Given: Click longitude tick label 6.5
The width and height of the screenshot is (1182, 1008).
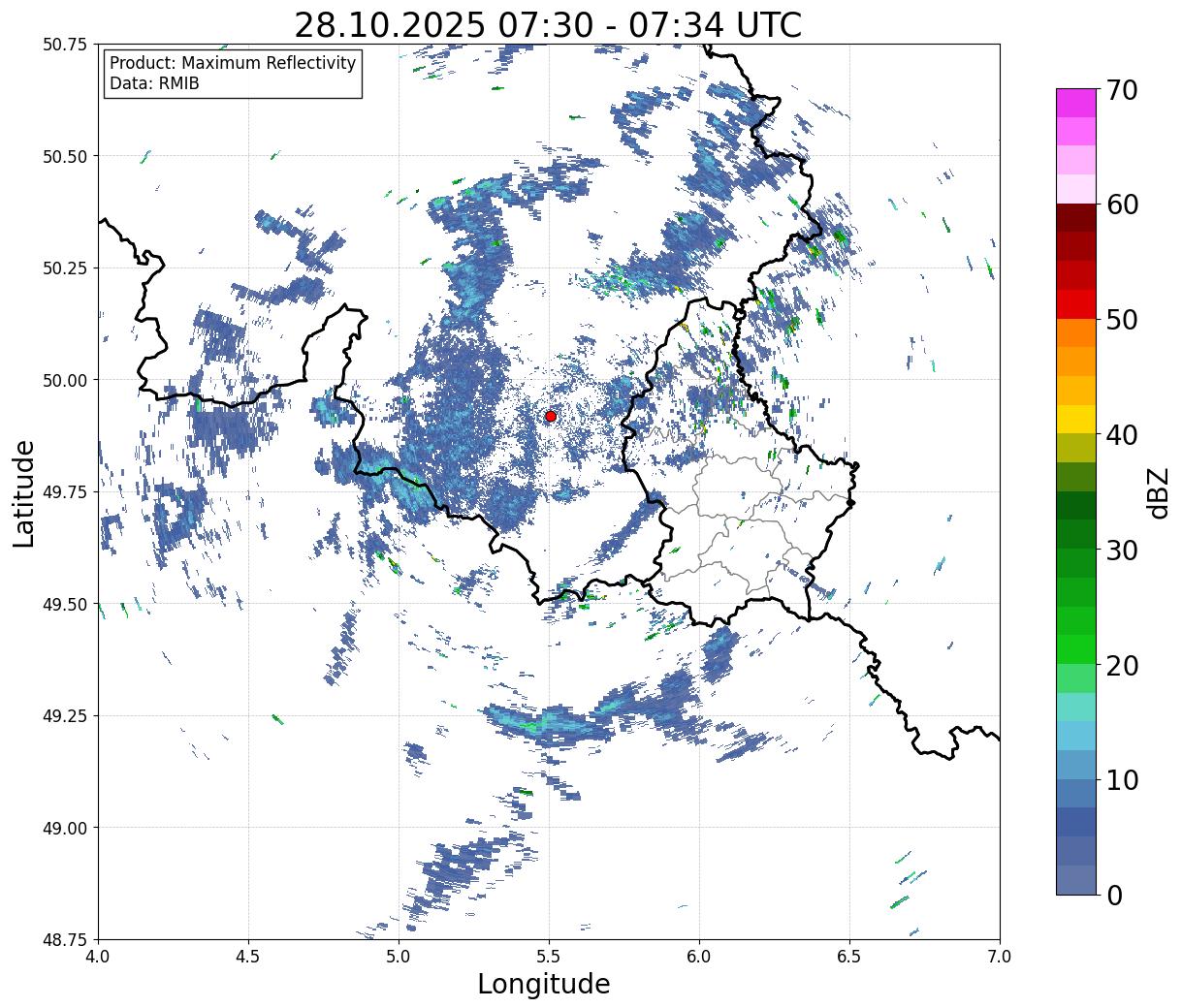Looking at the screenshot, I should (x=849, y=956).
